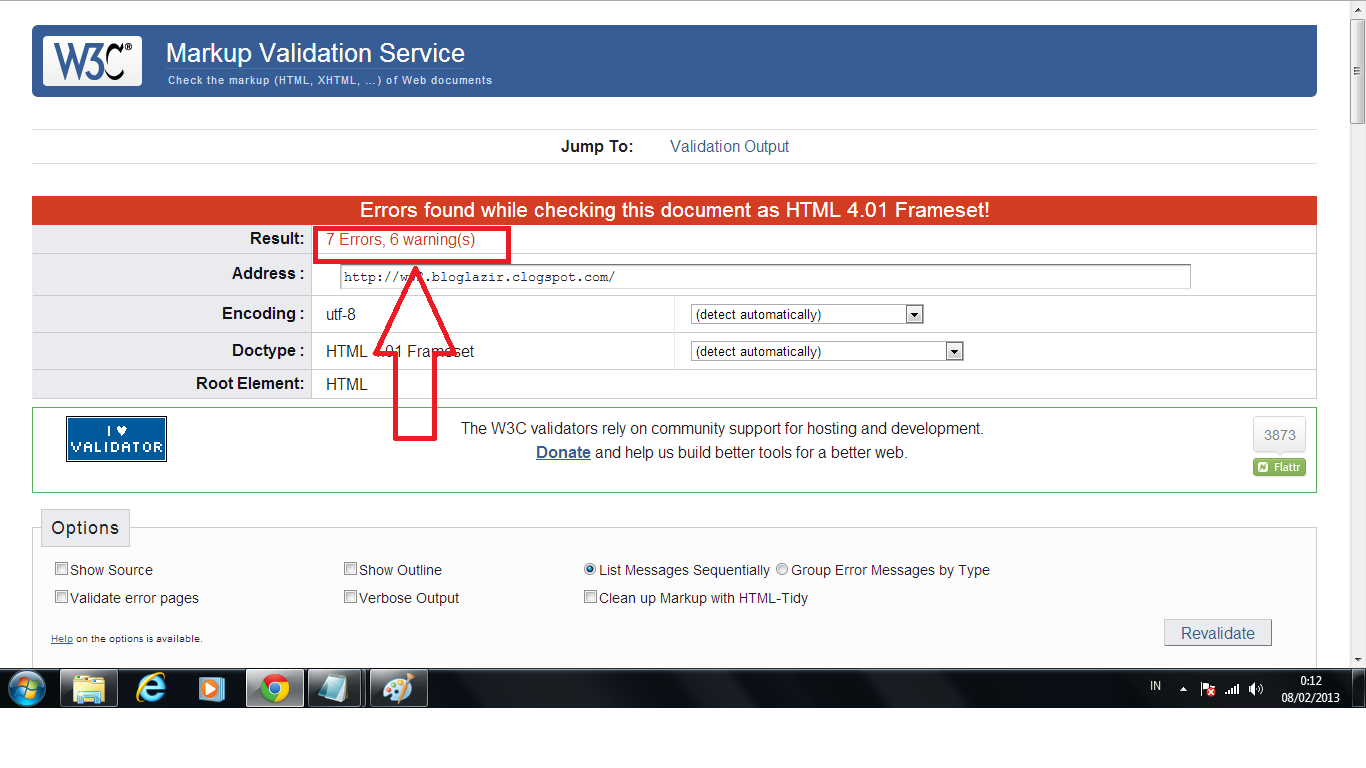Viewport: 1366px width, 768px height.
Task: Enable Clean up Markup with HTML-Tidy
Action: [590, 597]
